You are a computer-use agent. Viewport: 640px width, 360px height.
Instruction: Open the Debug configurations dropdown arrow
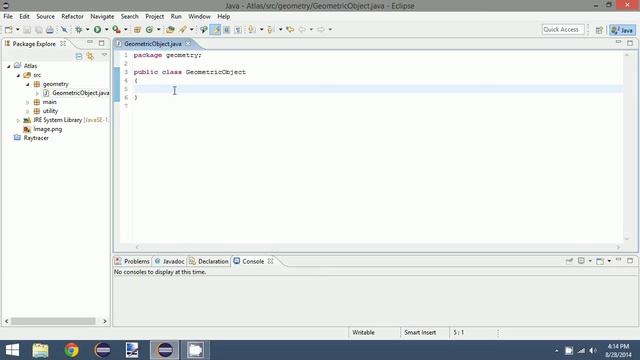87,29
